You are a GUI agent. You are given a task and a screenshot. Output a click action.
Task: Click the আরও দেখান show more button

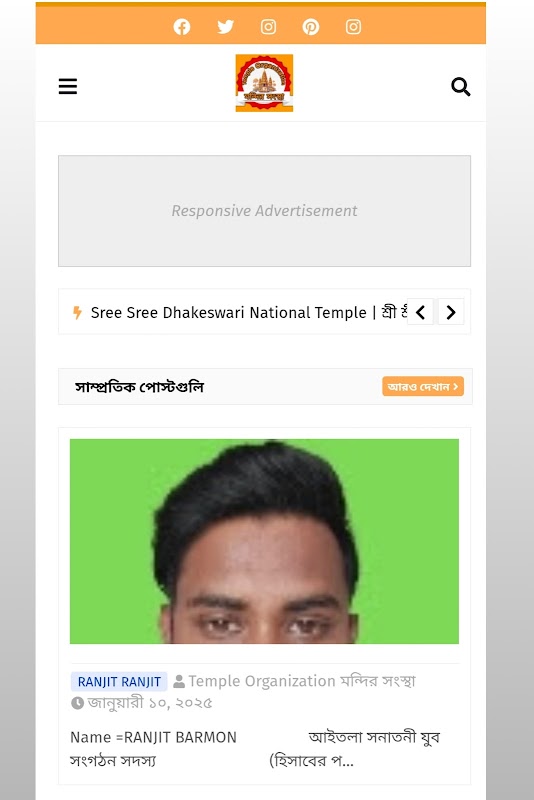pos(423,386)
